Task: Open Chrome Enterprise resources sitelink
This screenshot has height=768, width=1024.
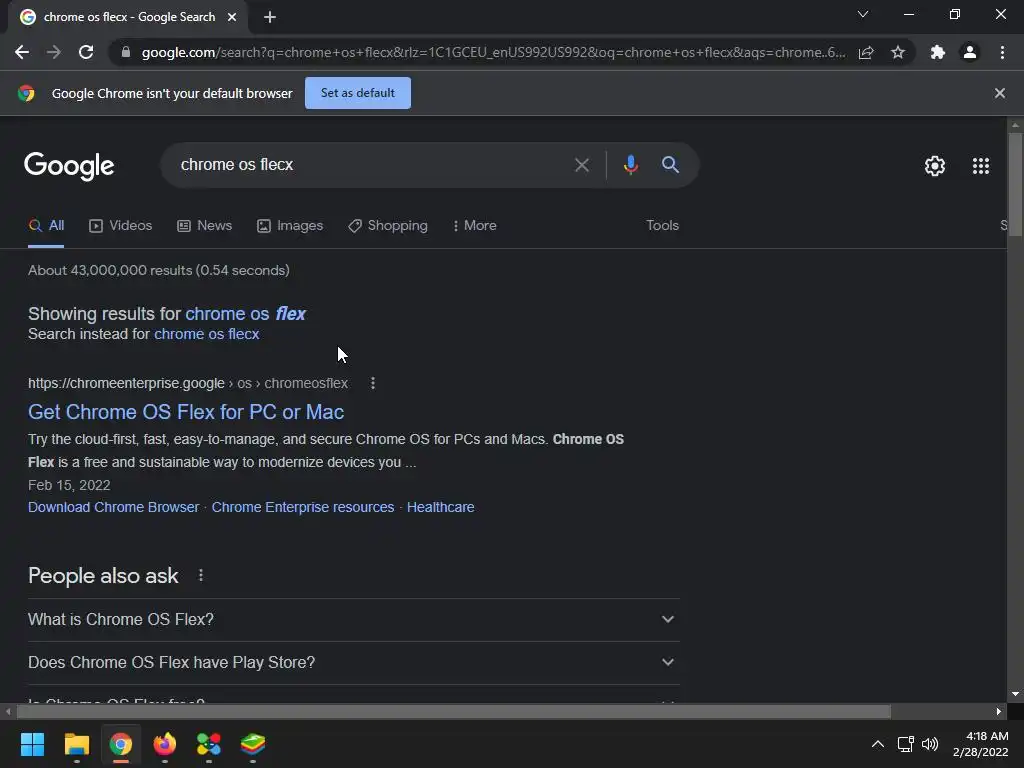Action: [303, 507]
